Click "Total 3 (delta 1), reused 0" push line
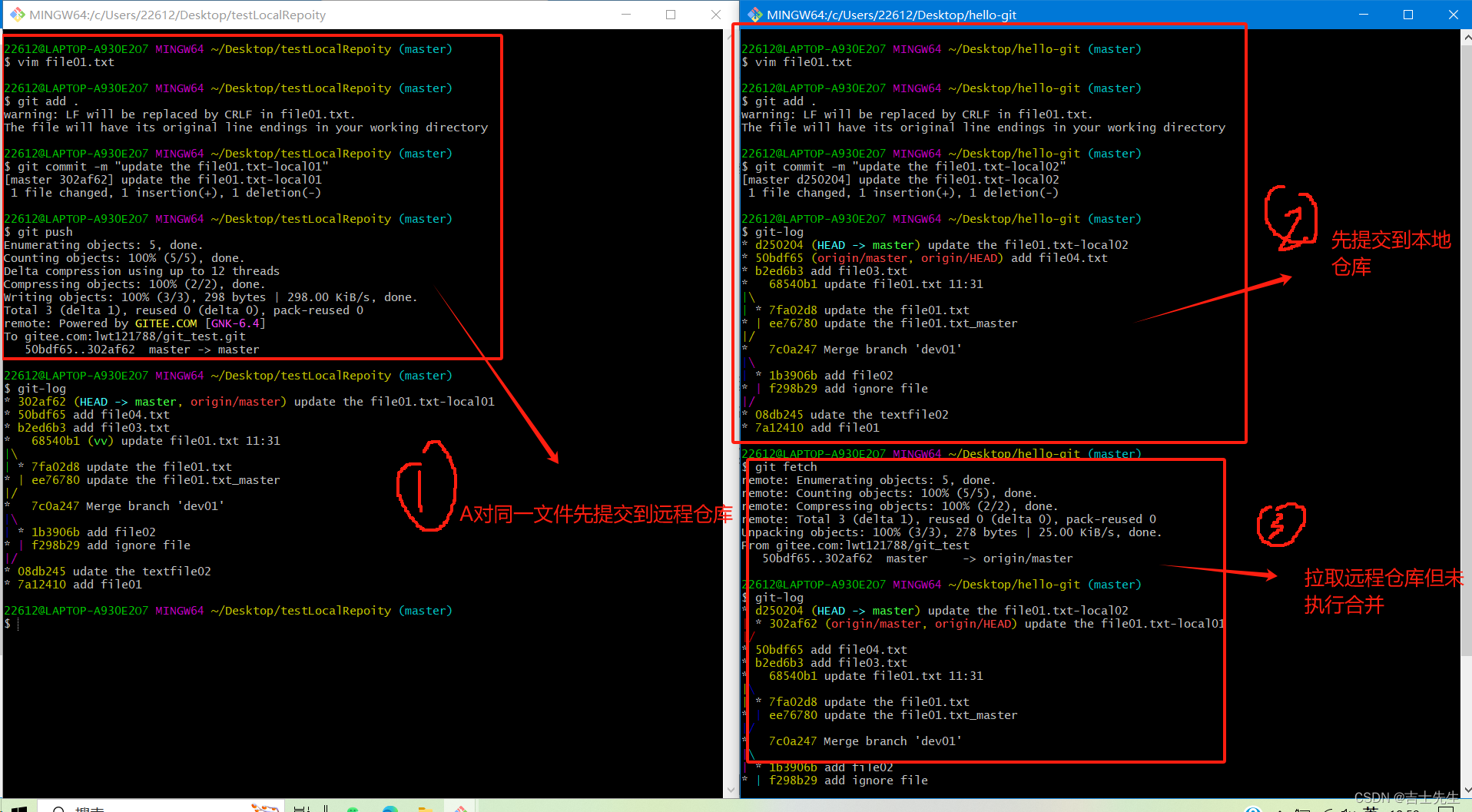1472x812 pixels. [x=184, y=310]
